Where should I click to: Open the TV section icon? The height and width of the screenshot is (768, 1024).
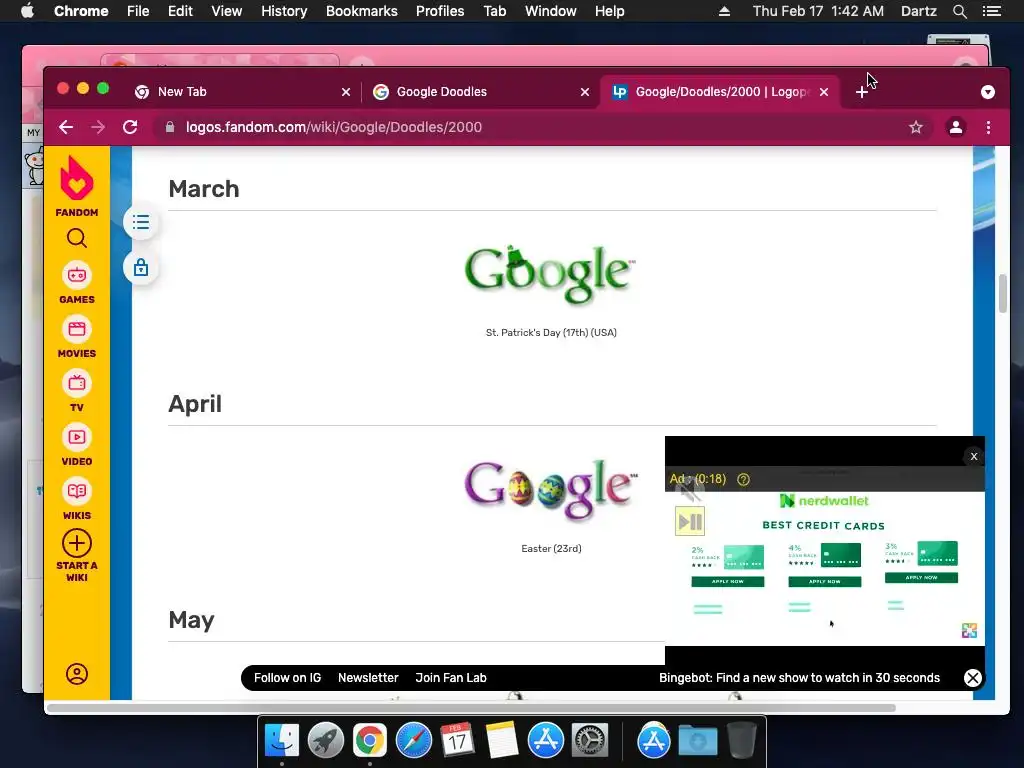[x=76, y=383]
